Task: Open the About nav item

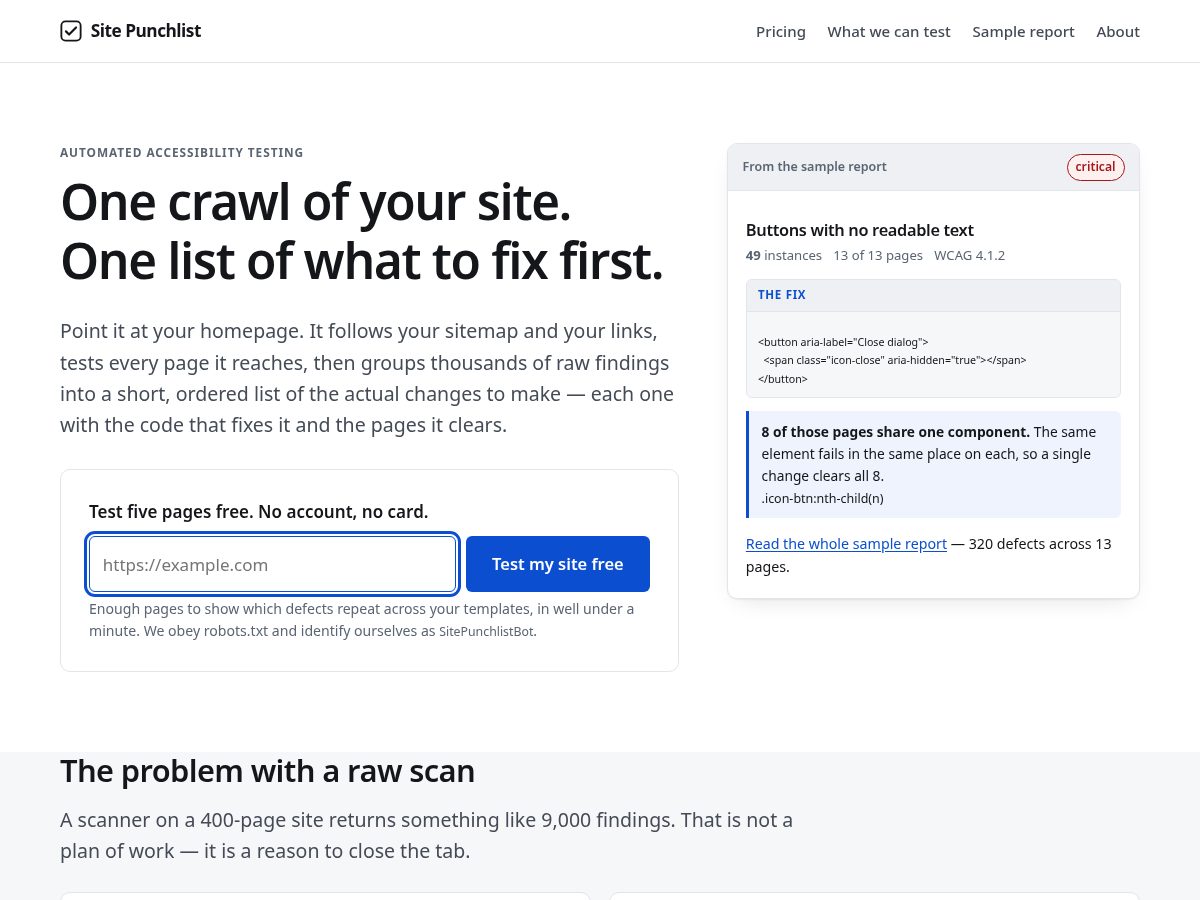Action: pyautogui.click(x=1118, y=32)
